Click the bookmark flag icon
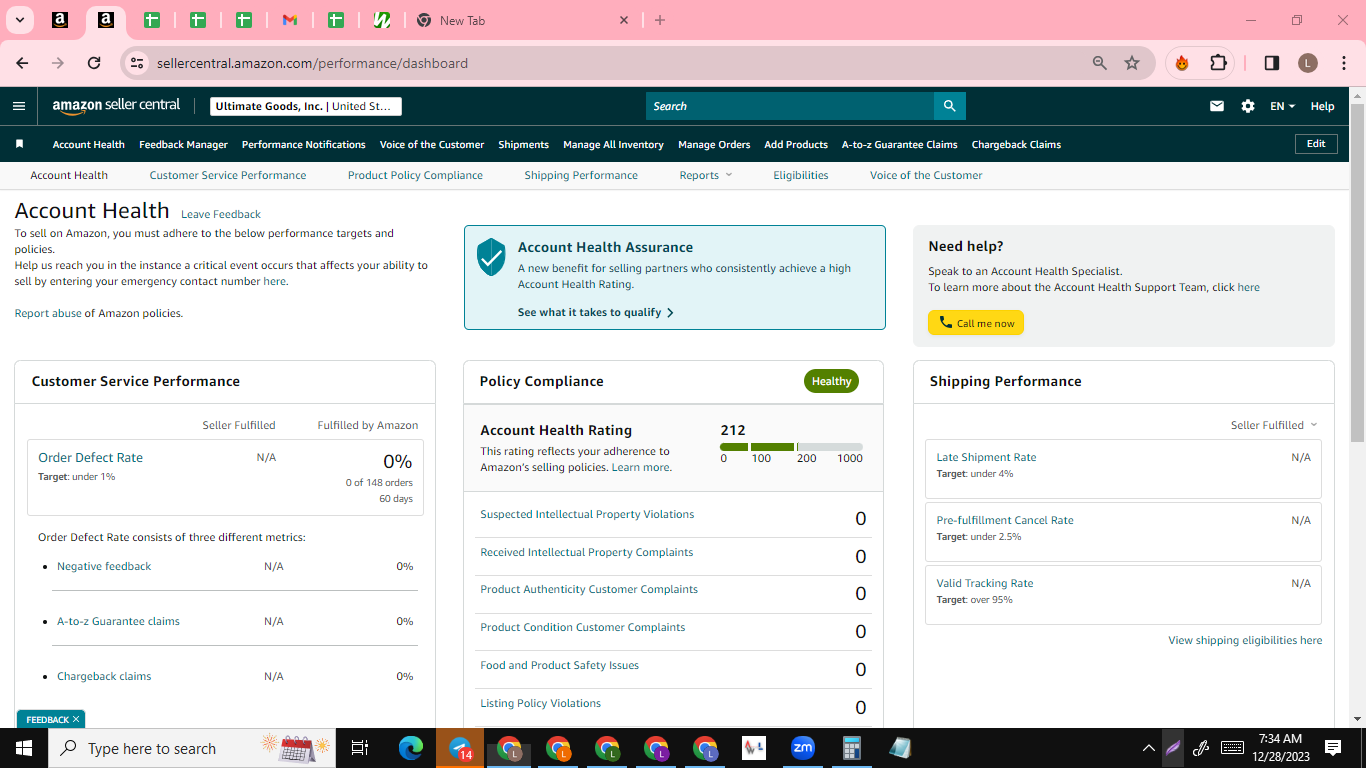The width and height of the screenshot is (1366, 768). [19, 144]
